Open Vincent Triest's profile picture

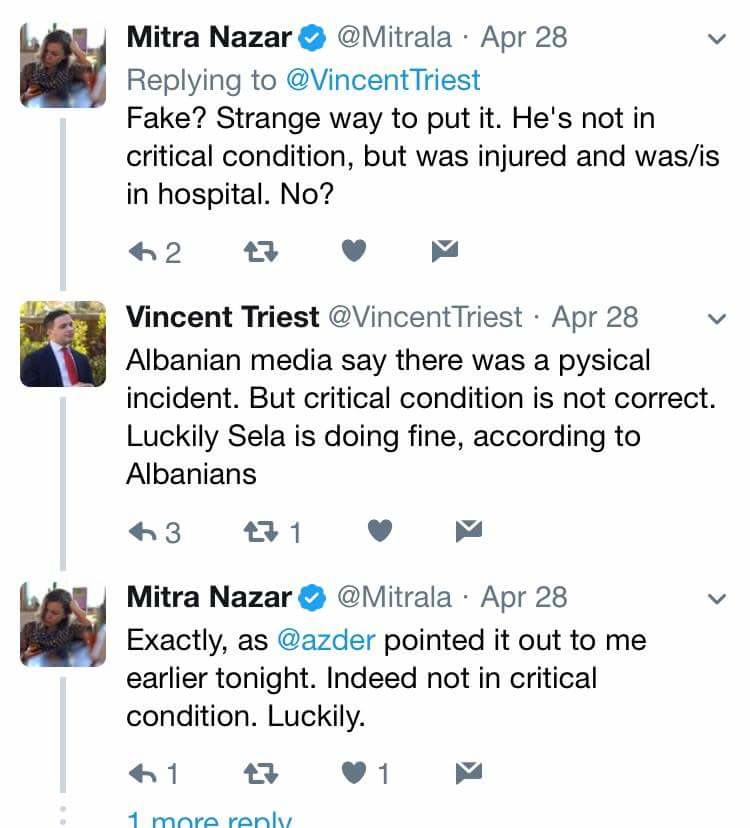62,344
